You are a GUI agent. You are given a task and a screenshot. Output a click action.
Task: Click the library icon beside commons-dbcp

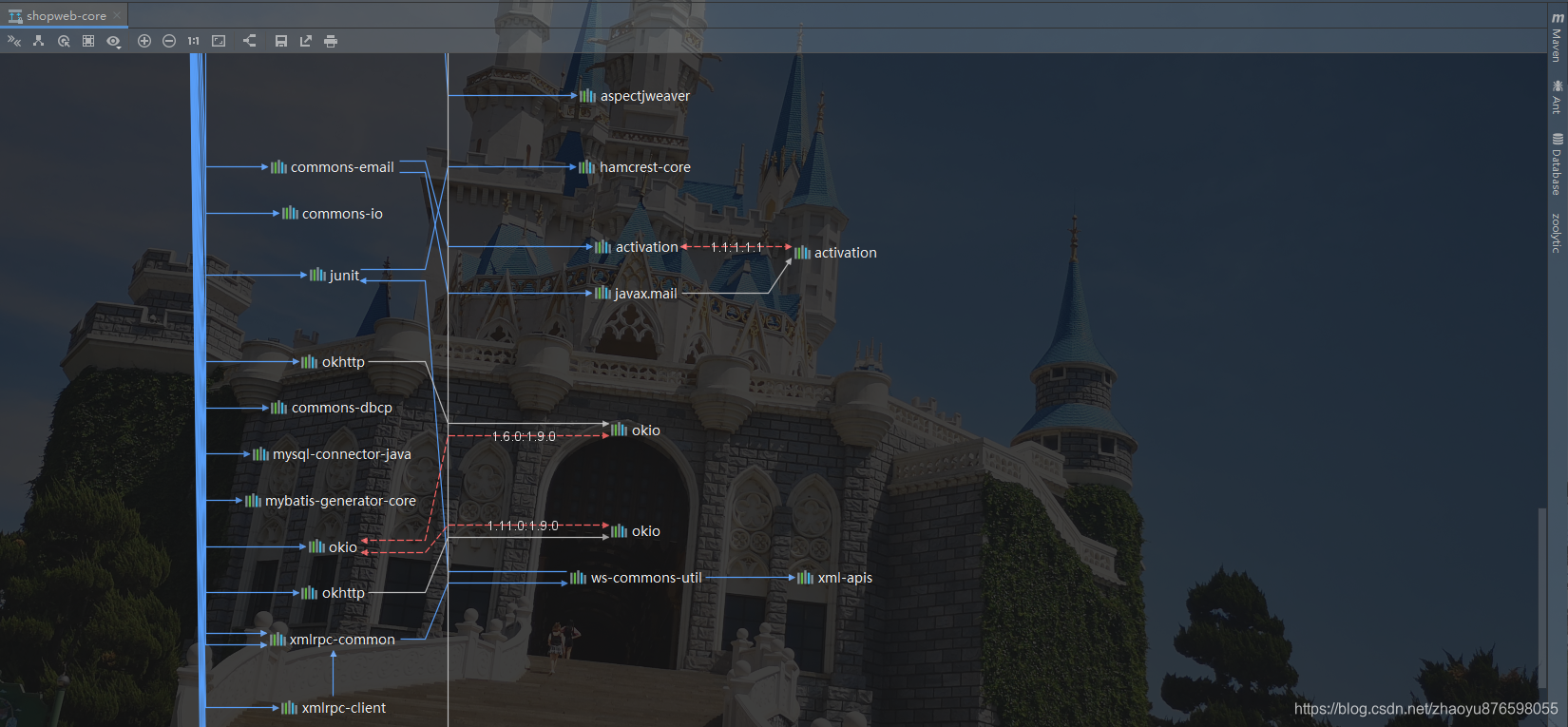click(278, 408)
